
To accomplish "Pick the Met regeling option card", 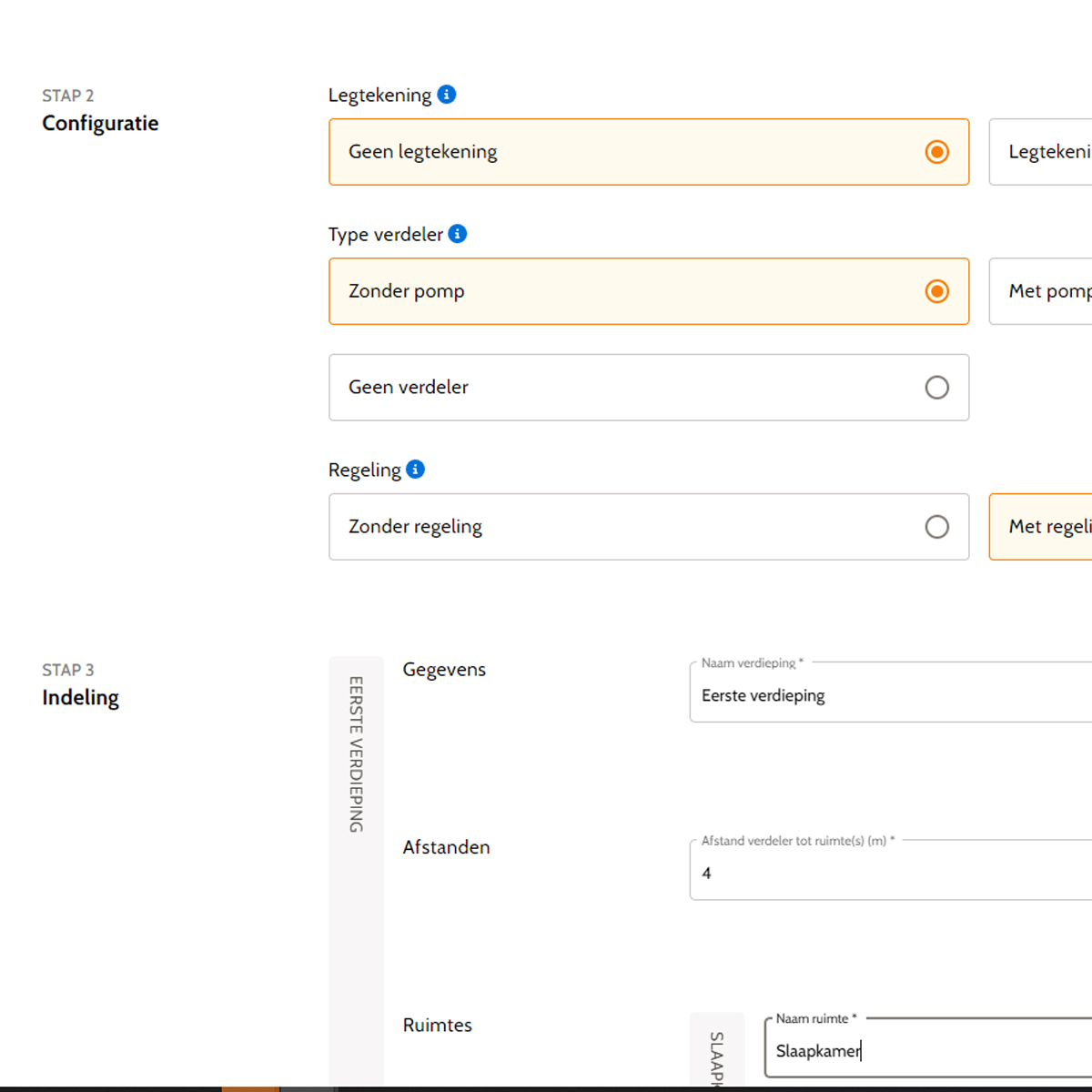I will (x=1040, y=527).
